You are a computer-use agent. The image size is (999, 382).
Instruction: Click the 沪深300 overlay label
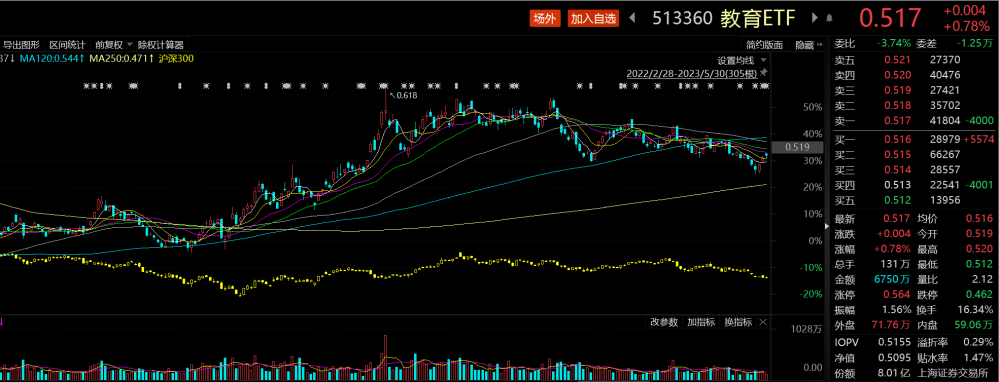(176, 59)
